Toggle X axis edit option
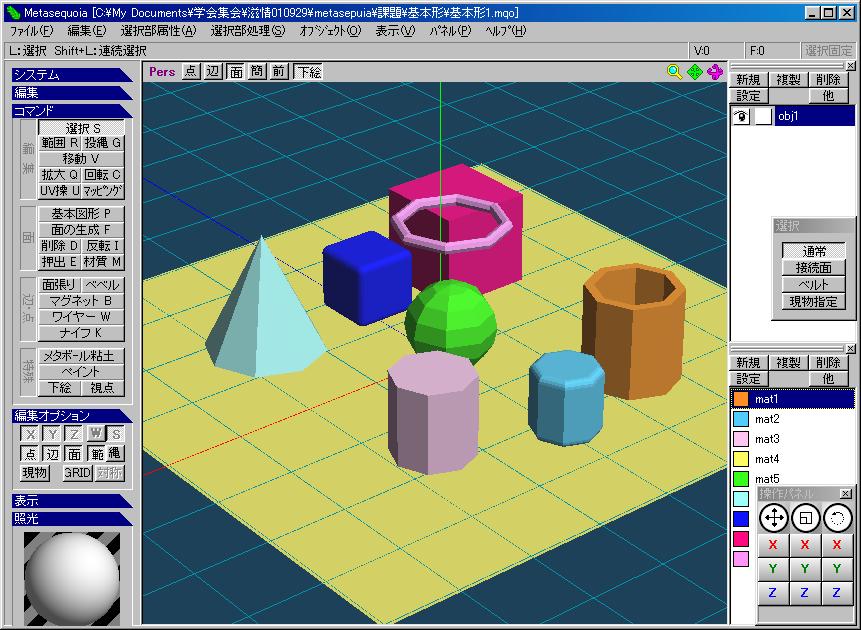This screenshot has height=630, width=861. [x=30, y=434]
